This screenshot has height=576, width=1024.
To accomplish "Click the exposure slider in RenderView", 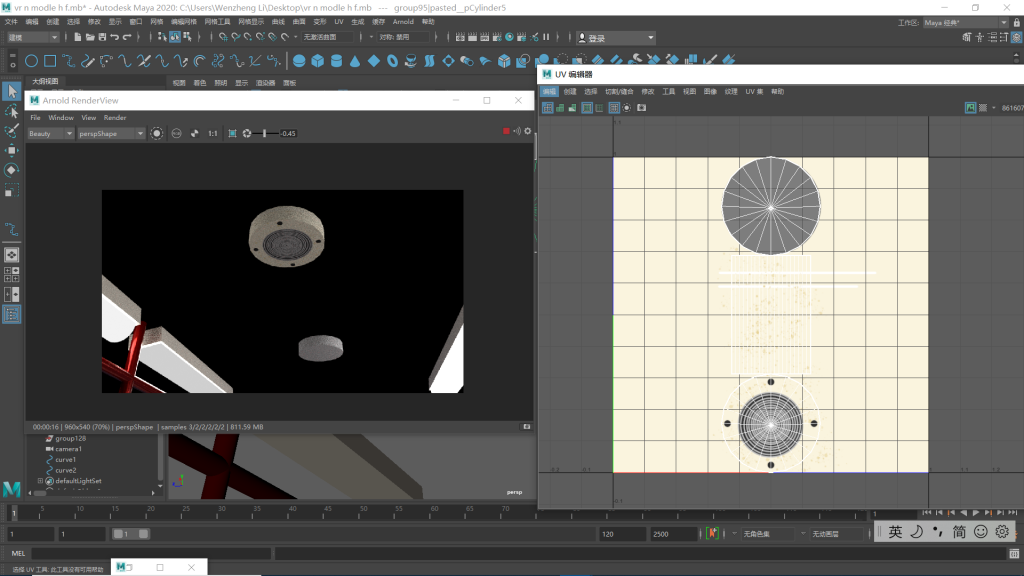I will pyautogui.click(x=264, y=133).
